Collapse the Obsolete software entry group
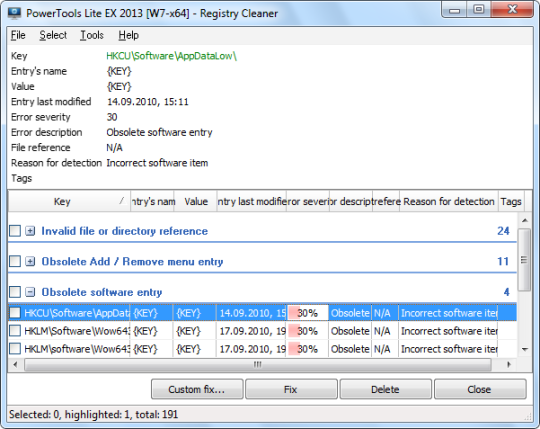This screenshot has height=429, width=540. point(30,292)
